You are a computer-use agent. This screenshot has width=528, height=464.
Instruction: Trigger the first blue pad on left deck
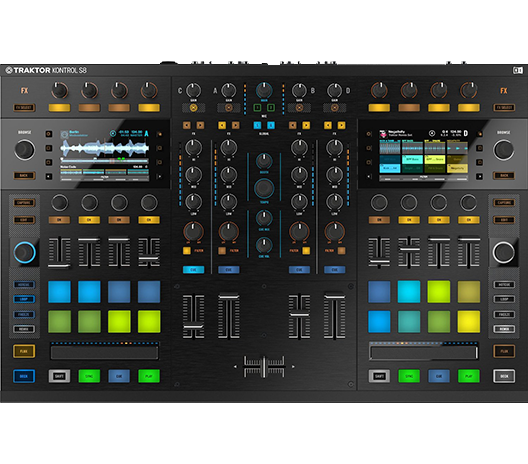(59, 292)
